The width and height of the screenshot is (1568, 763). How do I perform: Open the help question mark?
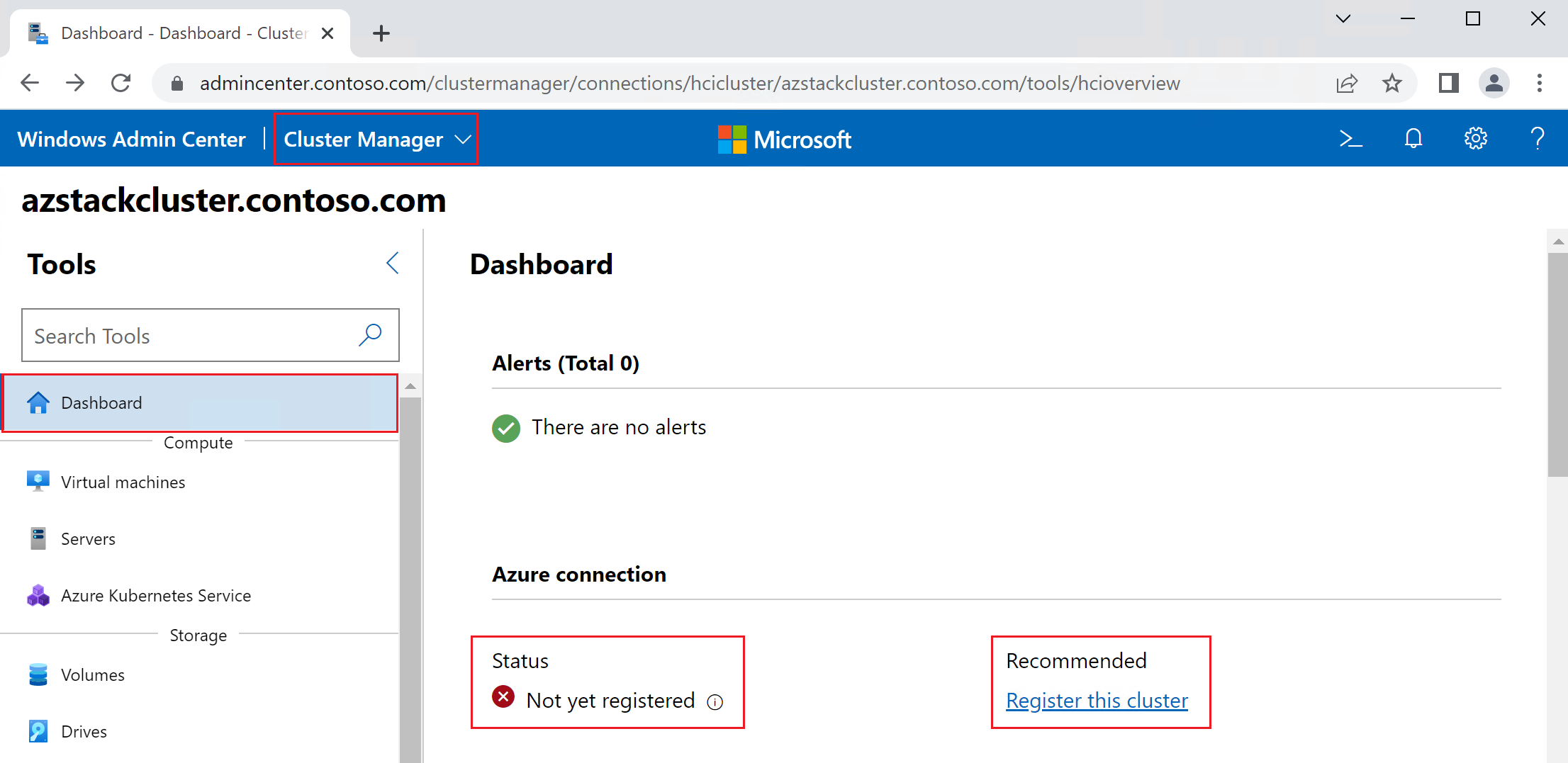tap(1538, 139)
